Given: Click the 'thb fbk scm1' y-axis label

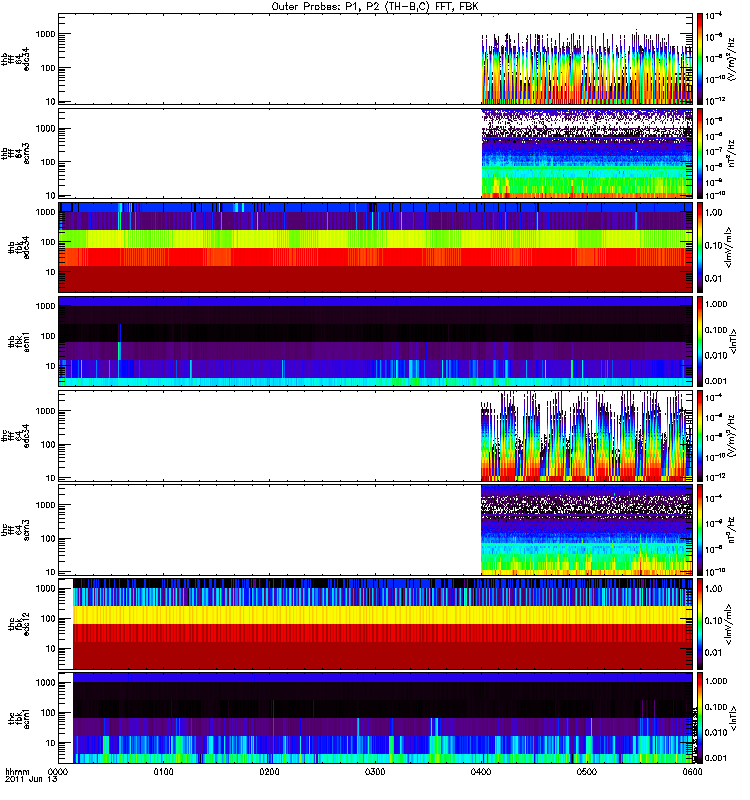Looking at the screenshot, I should pos(19,341).
